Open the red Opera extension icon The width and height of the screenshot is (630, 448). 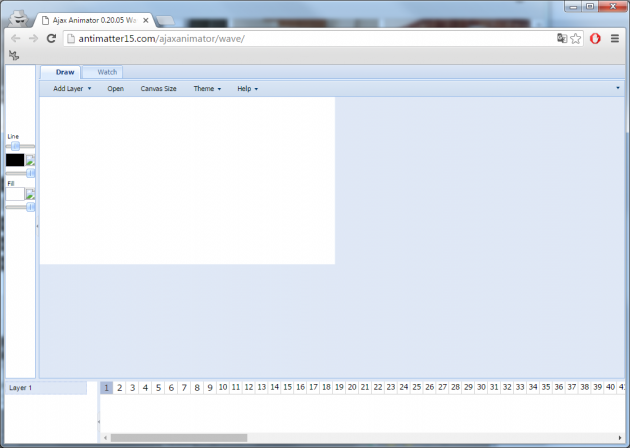(x=595, y=38)
